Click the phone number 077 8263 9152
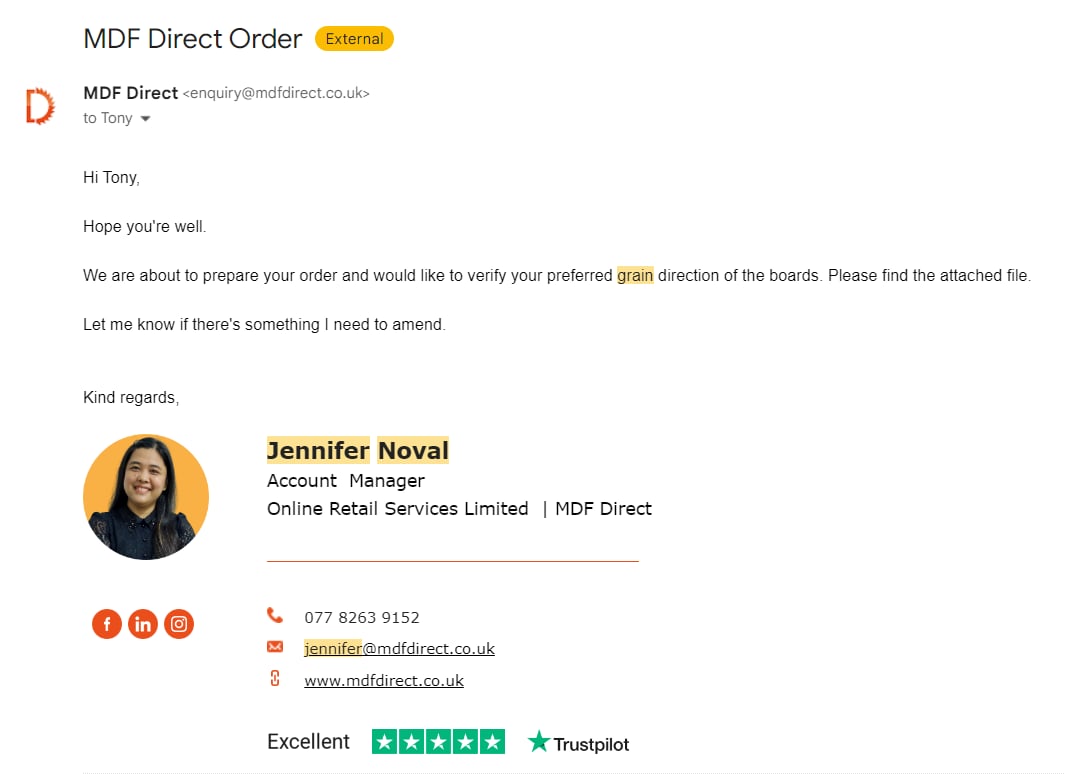 362,617
